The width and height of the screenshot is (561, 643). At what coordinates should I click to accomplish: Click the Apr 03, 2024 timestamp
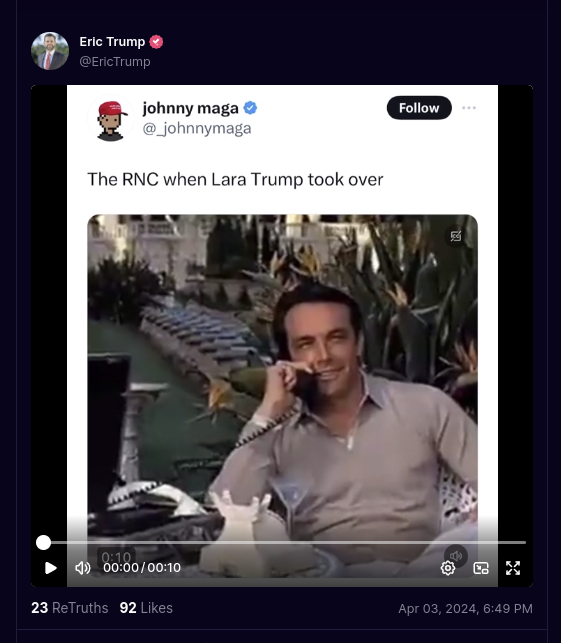coord(465,609)
